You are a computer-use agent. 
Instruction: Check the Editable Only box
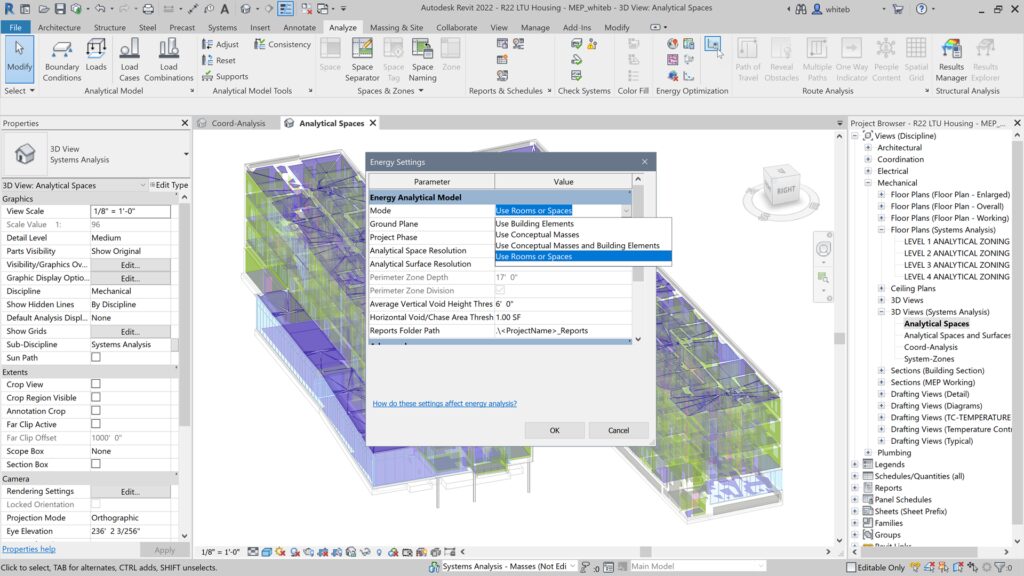pos(851,567)
